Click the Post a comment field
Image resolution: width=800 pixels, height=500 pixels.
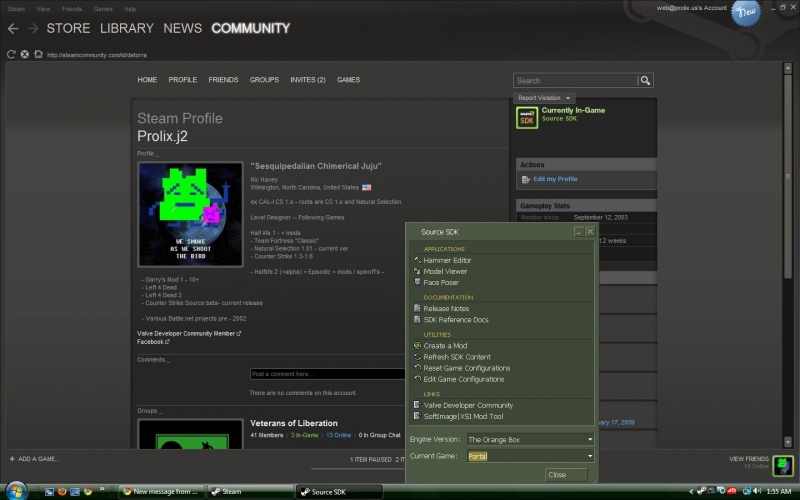click(x=328, y=374)
